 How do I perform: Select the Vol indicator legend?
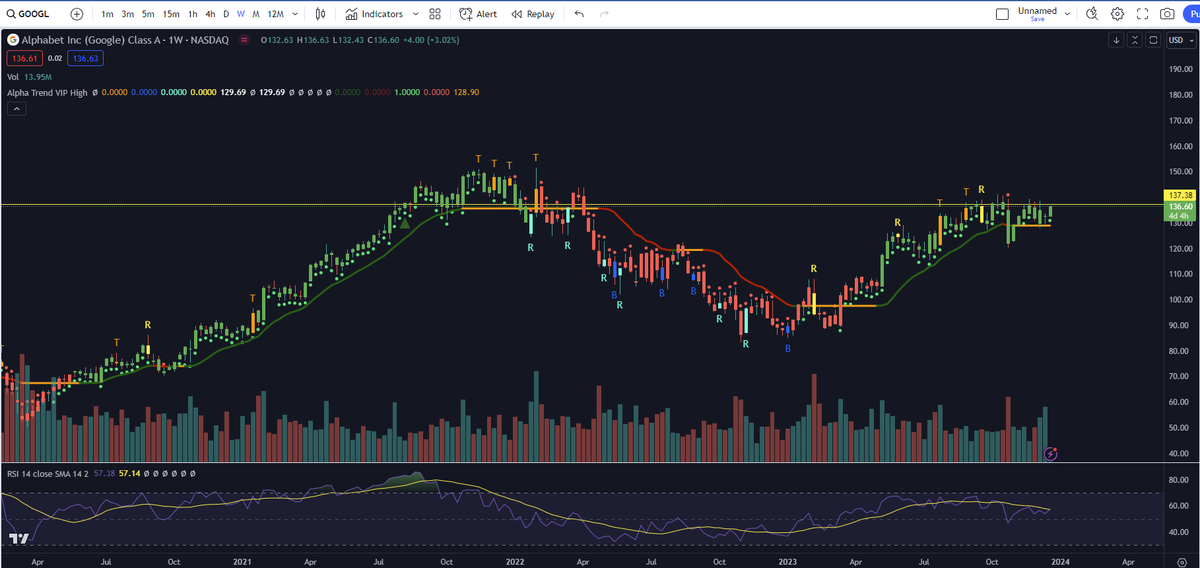point(13,76)
